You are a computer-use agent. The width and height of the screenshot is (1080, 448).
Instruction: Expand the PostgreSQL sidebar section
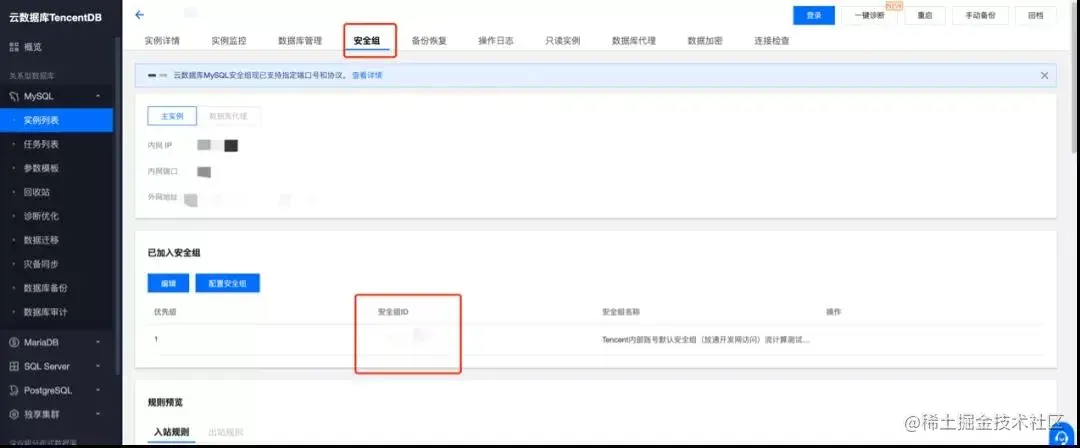point(98,390)
